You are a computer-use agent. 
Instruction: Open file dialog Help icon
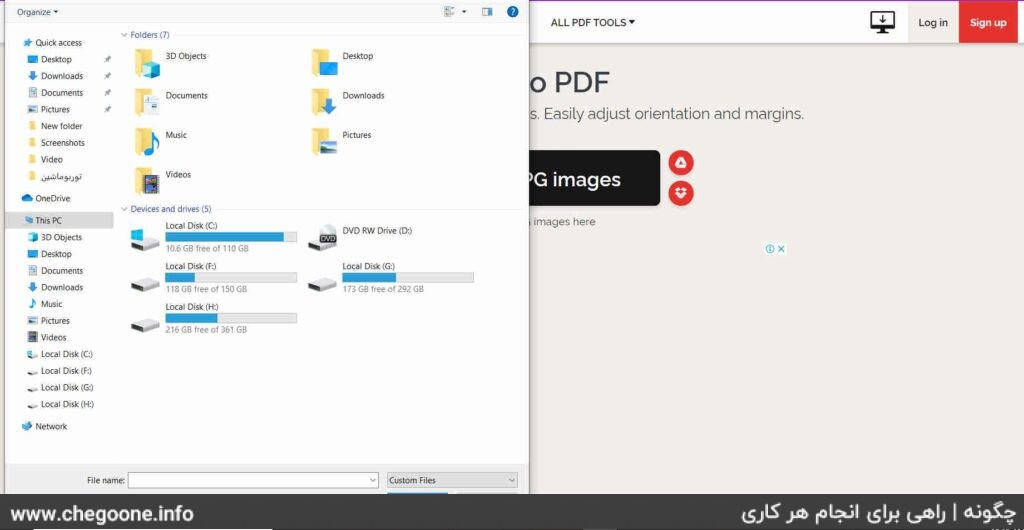point(513,12)
